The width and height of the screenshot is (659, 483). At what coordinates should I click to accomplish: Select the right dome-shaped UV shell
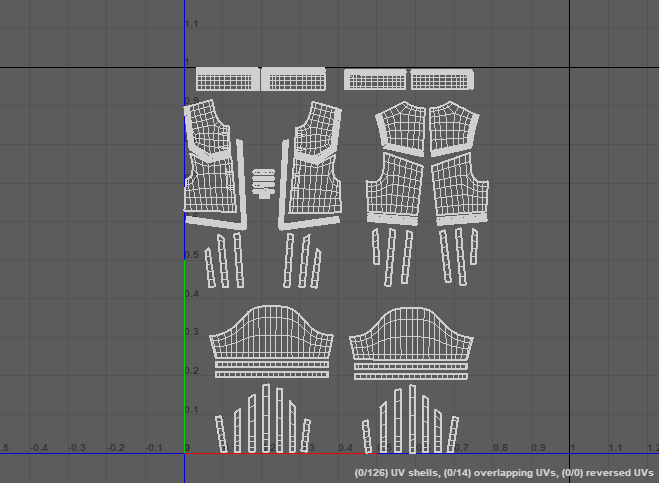pyautogui.click(x=409, y=334)
